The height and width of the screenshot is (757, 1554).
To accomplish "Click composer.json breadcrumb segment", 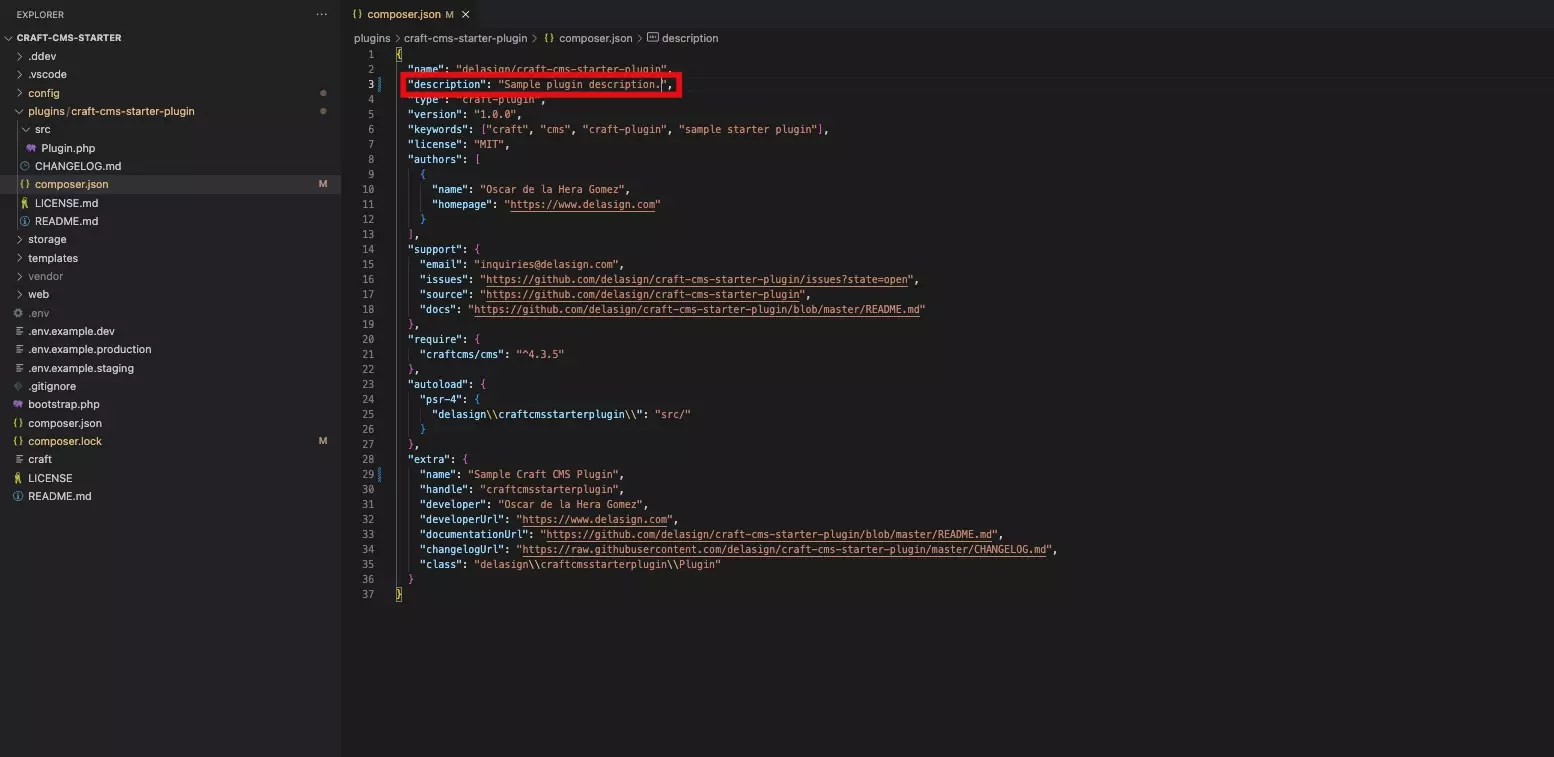I will [595, 38].
